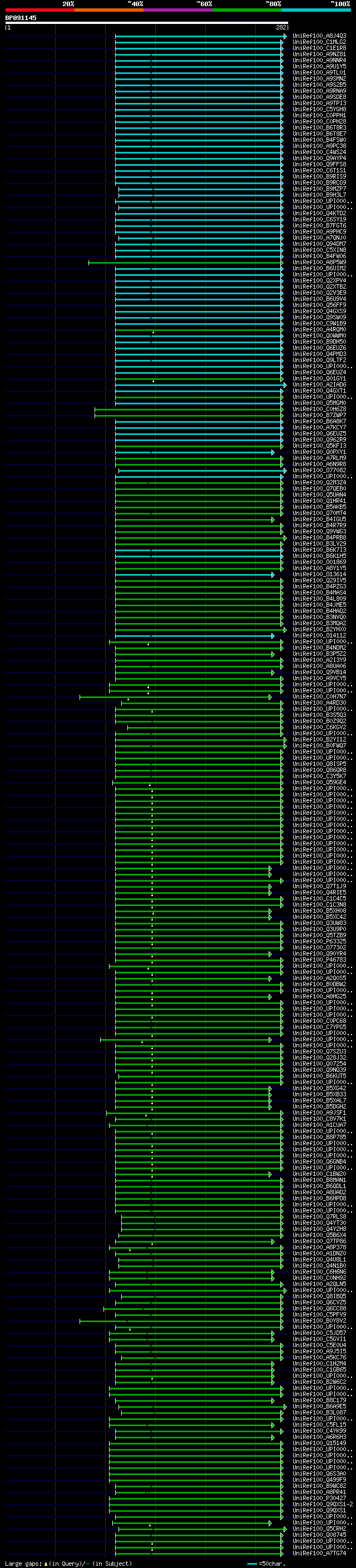Select the query name BP091145
Screen dimensions: 356x1568
coord(21,18)
